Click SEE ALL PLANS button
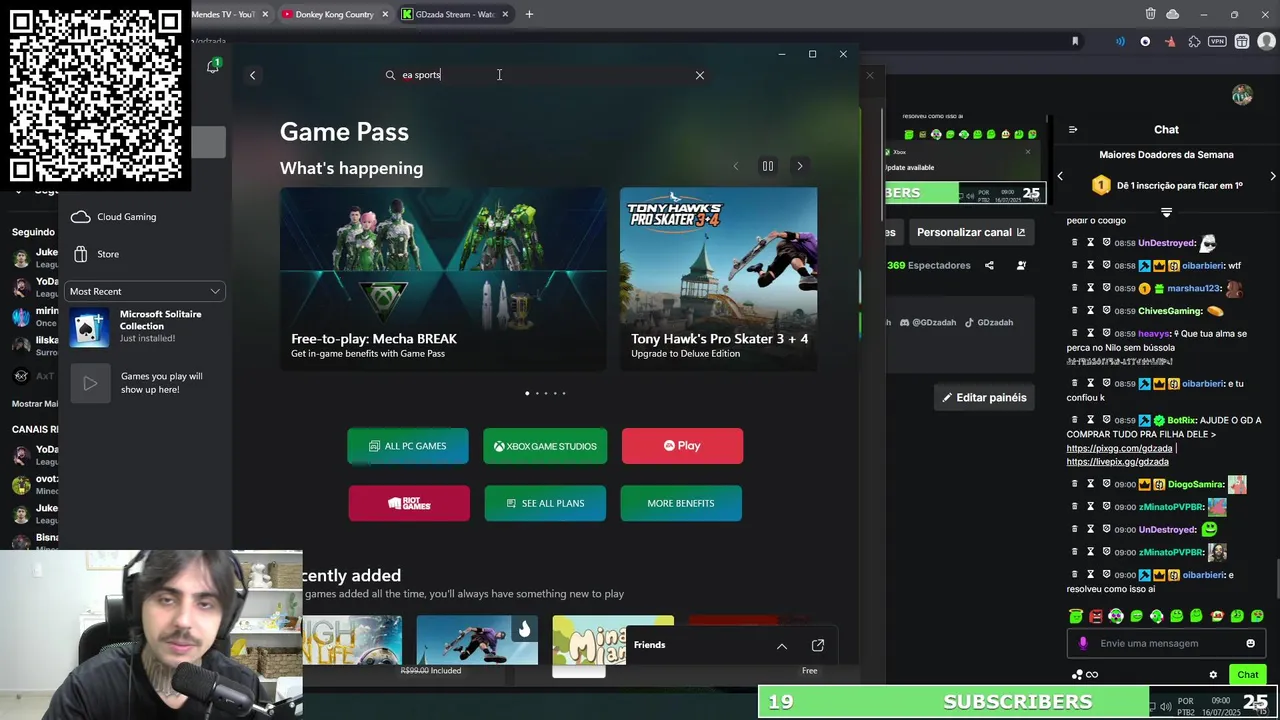This screenshot has width=1280, height=720. tap(545, 503)
